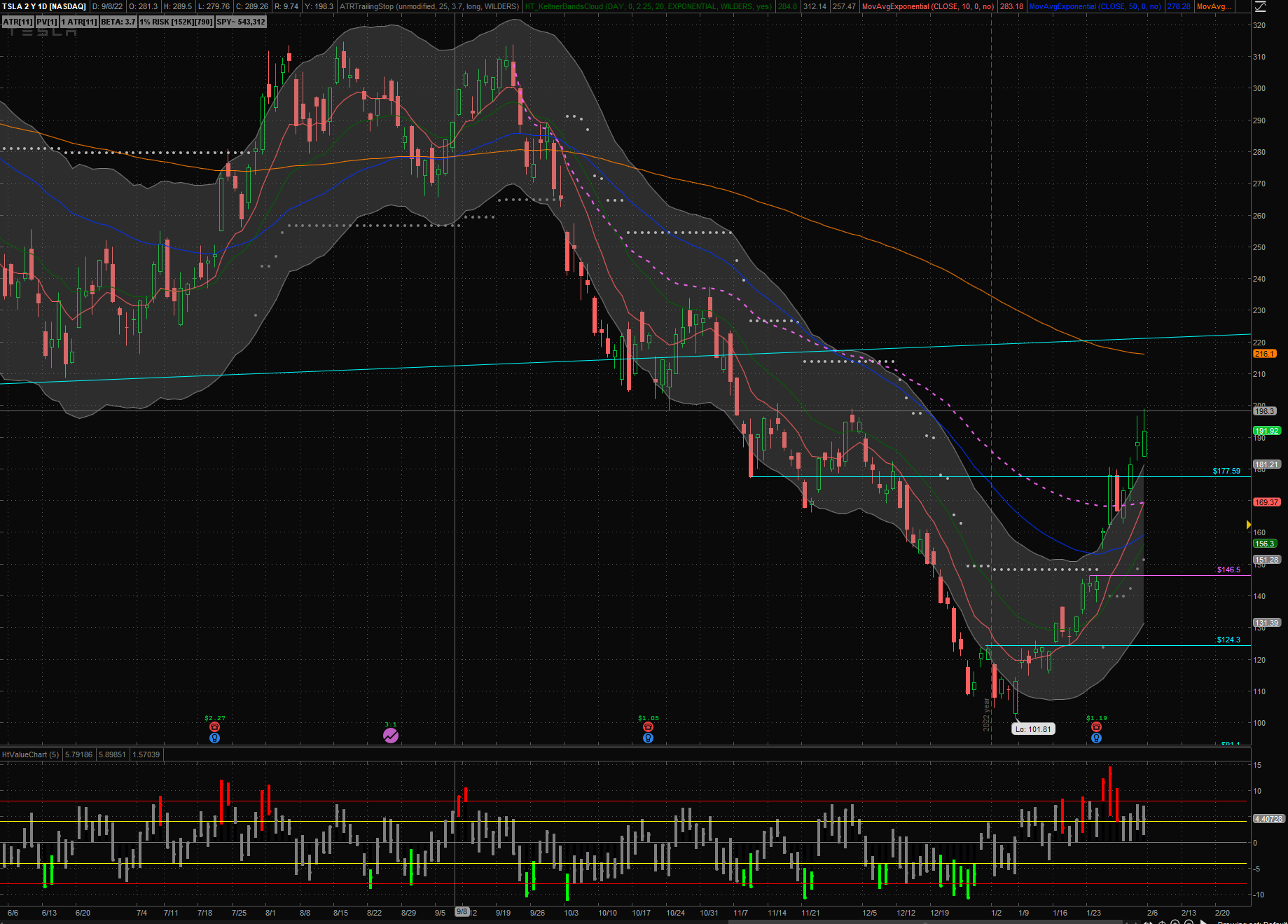Click the 198.3 crosshair price bubble
The image size is (1288, 924).
[1265, 411]
